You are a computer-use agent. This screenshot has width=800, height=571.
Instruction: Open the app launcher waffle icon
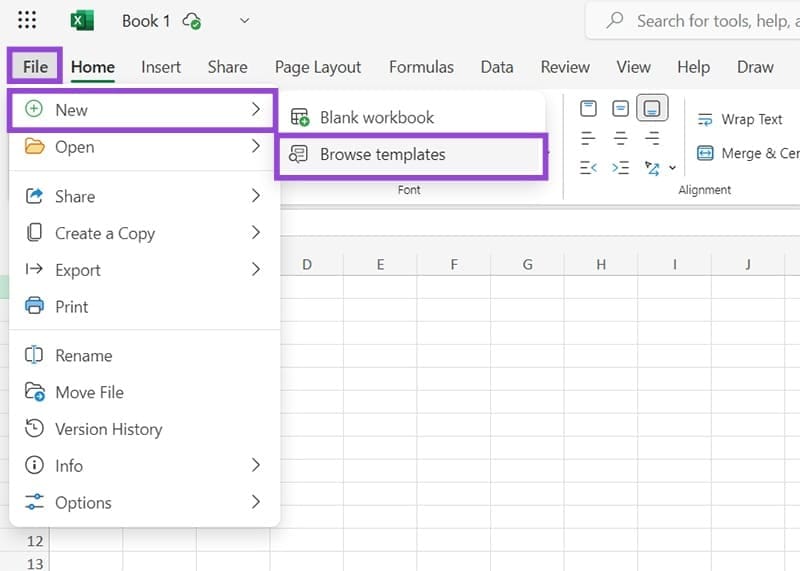click(x=27, y=20)
